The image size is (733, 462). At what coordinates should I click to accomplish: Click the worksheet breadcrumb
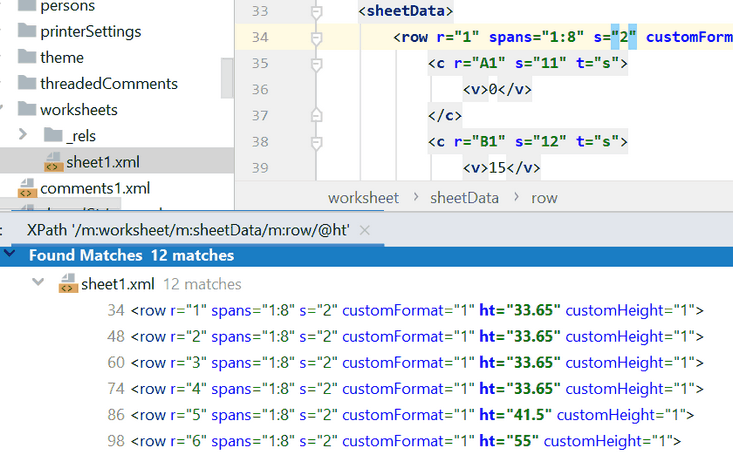tap(363, 197)
